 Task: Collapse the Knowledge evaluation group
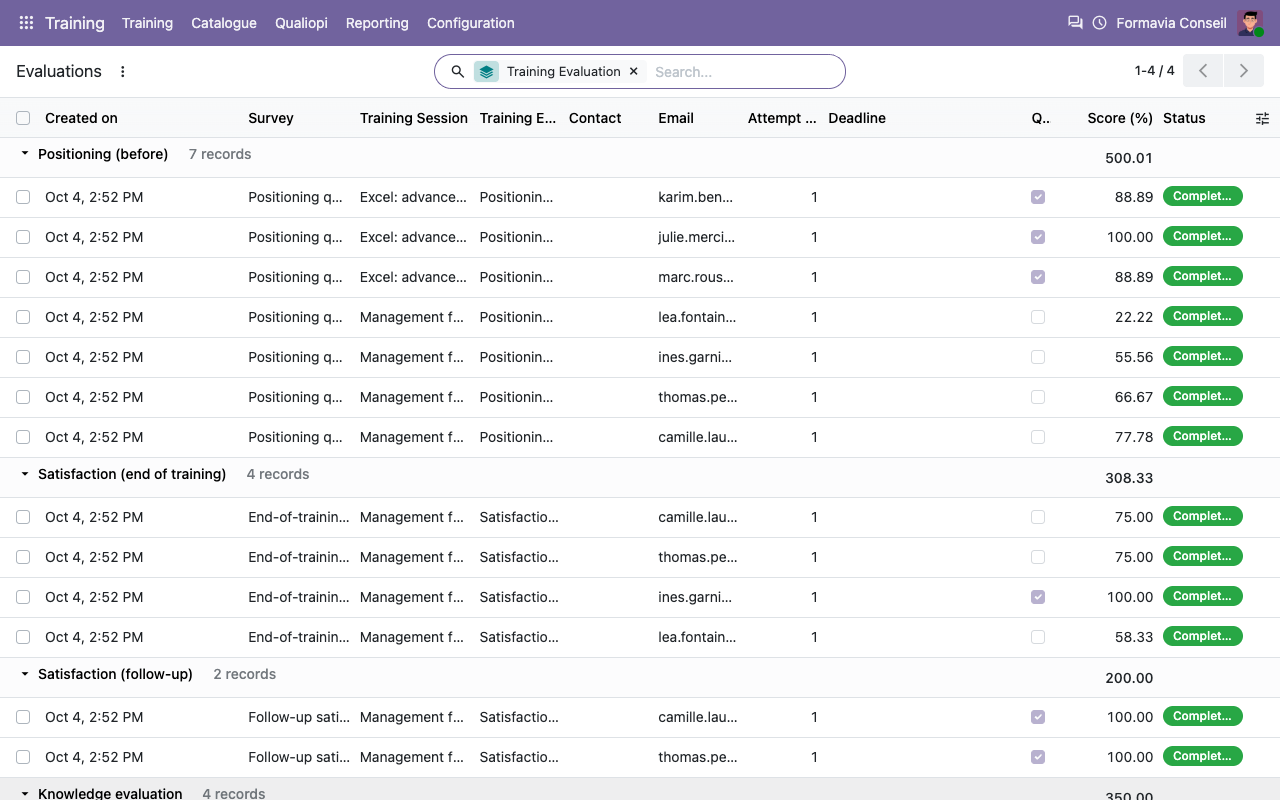pos(25,793)
